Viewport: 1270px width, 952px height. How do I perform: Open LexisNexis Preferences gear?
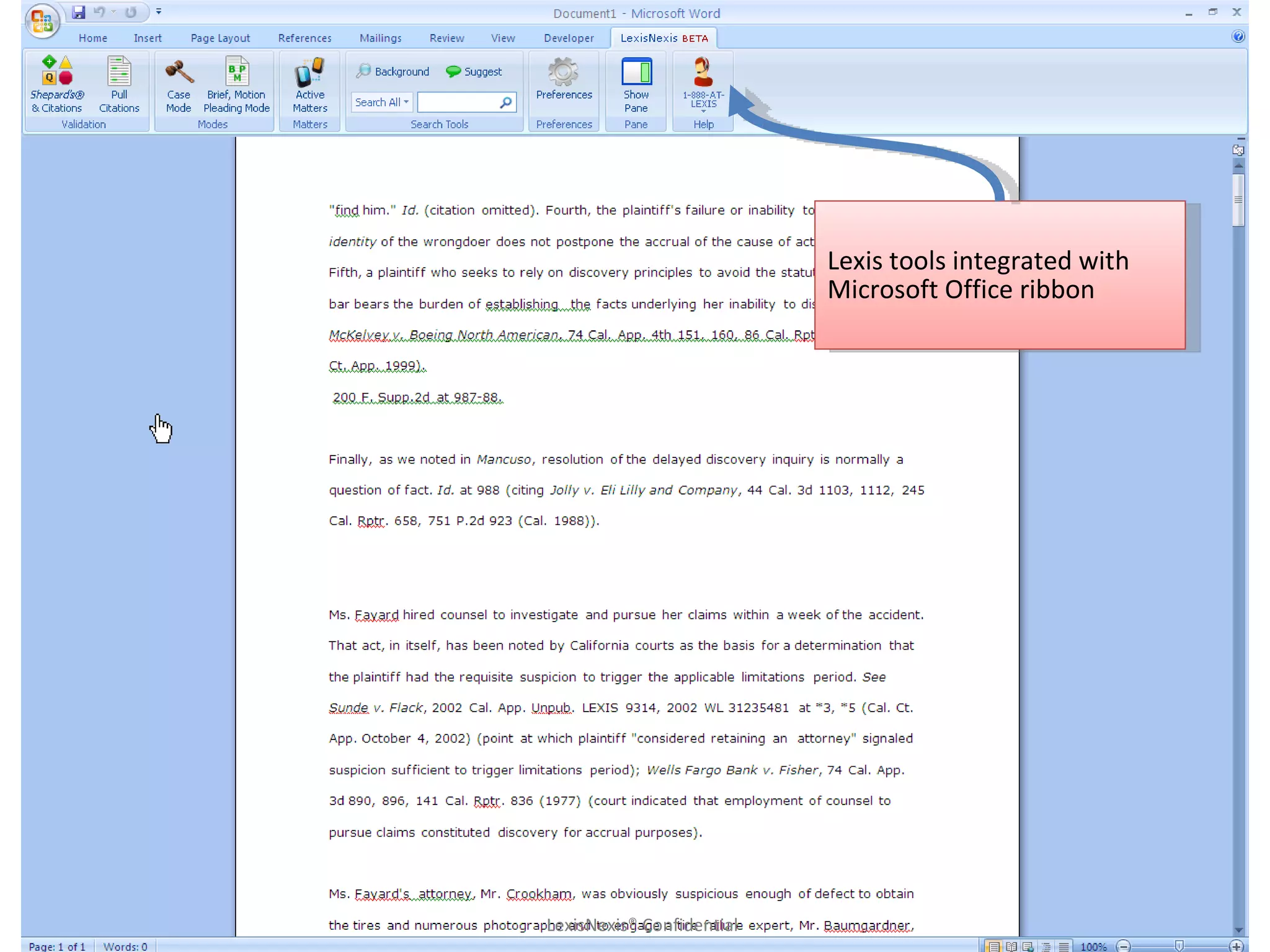(x=564, y=78)
